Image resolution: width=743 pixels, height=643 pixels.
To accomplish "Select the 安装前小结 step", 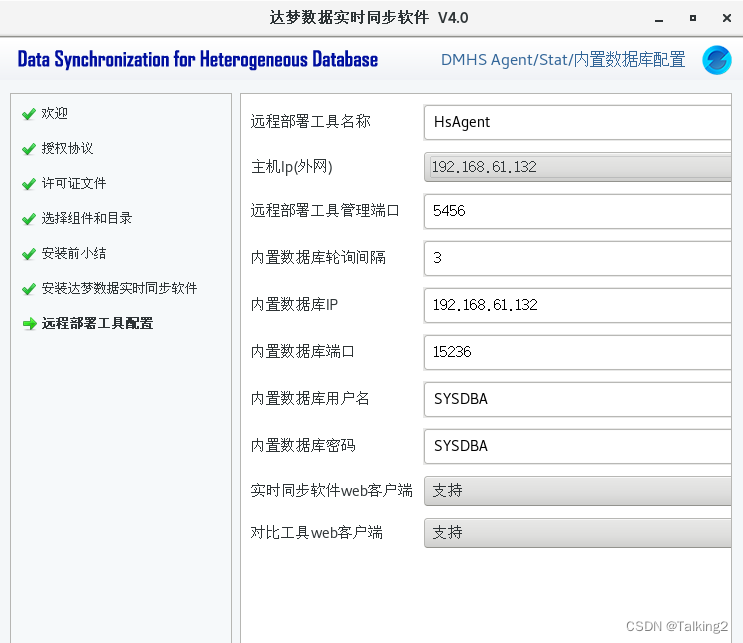I will coord(74,254).
